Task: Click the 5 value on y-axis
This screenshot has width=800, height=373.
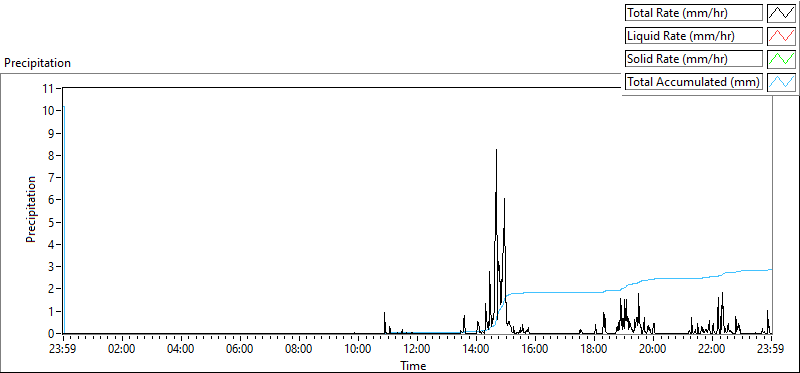Action: pyautogui.click(x=51, y=222)
